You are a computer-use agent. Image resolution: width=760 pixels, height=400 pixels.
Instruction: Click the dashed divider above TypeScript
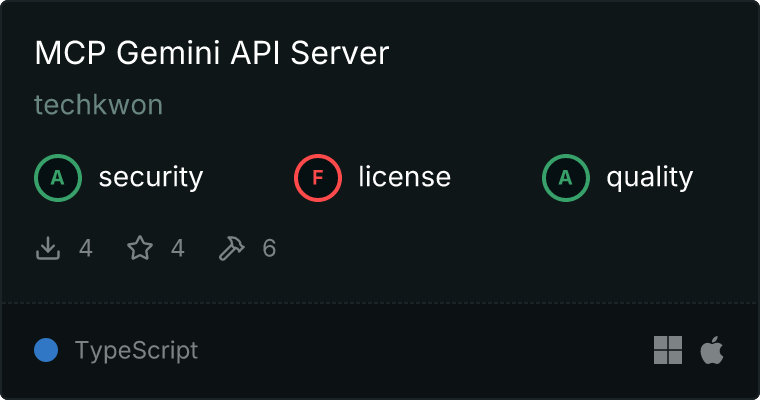tap(380, 302)
